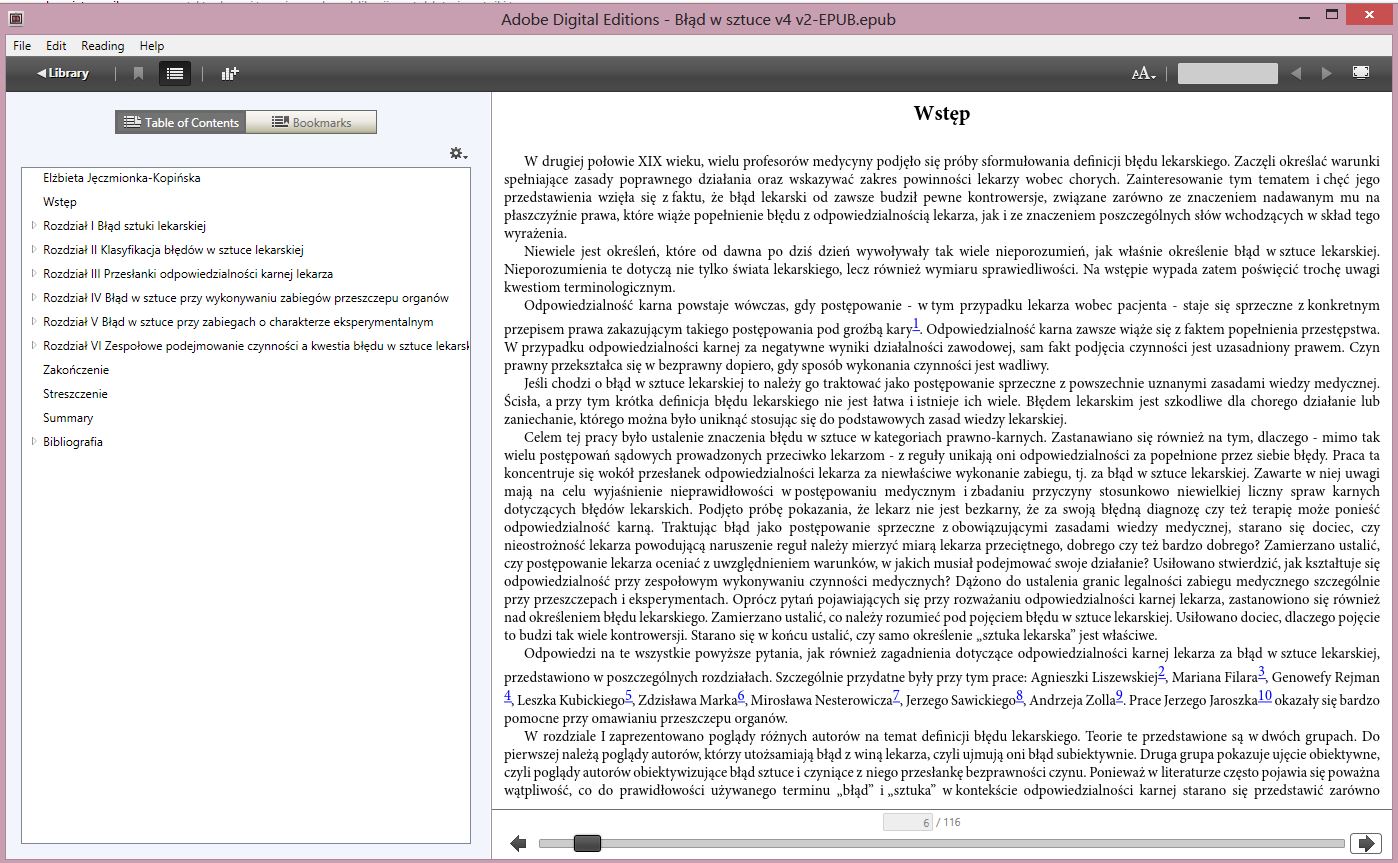Screen dimensions: 1398x863
Task: Follow footnote link 9 after Zolla
Action: 1120,696
